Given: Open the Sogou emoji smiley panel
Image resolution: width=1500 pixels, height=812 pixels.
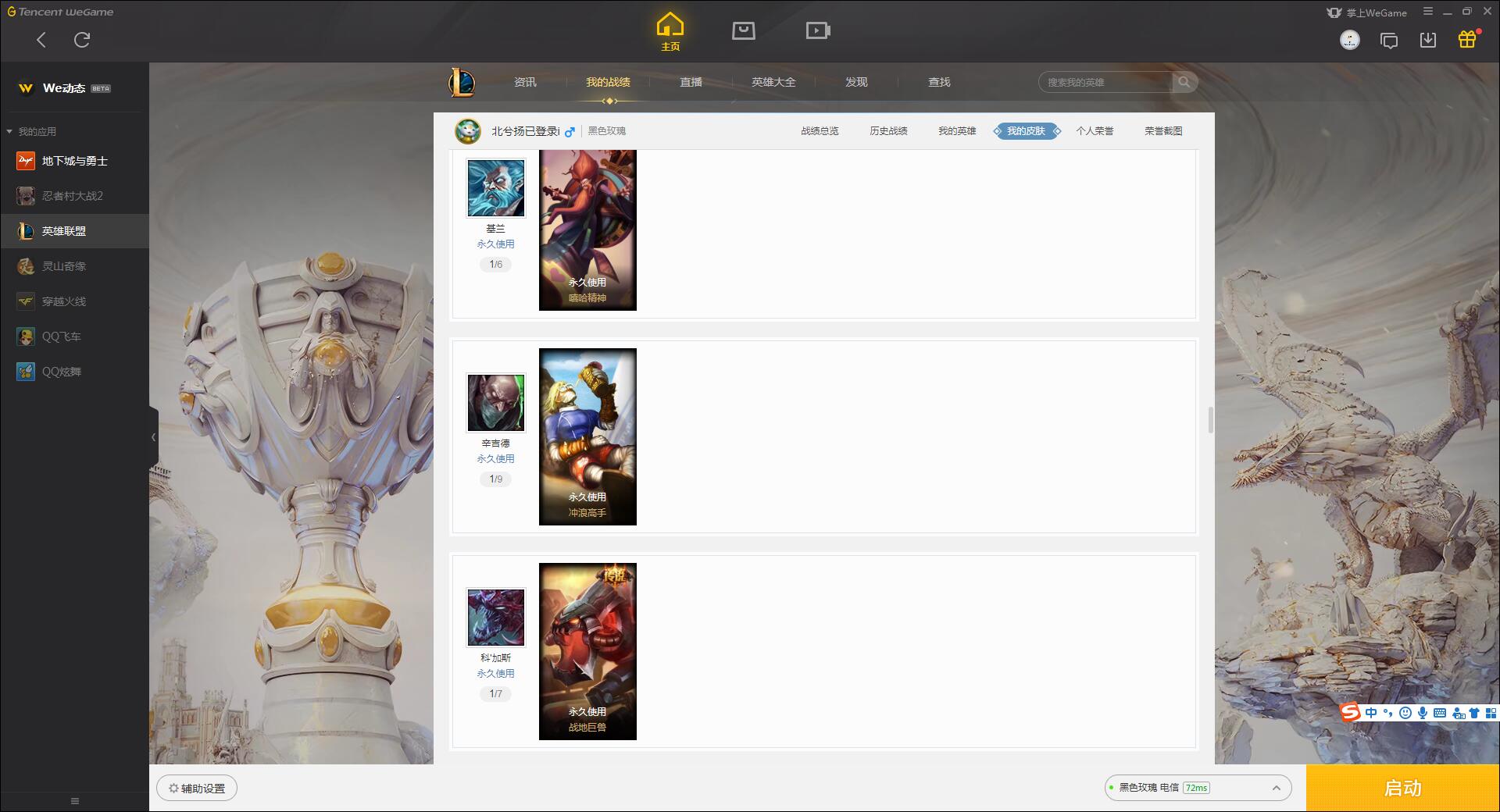Looking at the screenshot, I should 1405,713.
